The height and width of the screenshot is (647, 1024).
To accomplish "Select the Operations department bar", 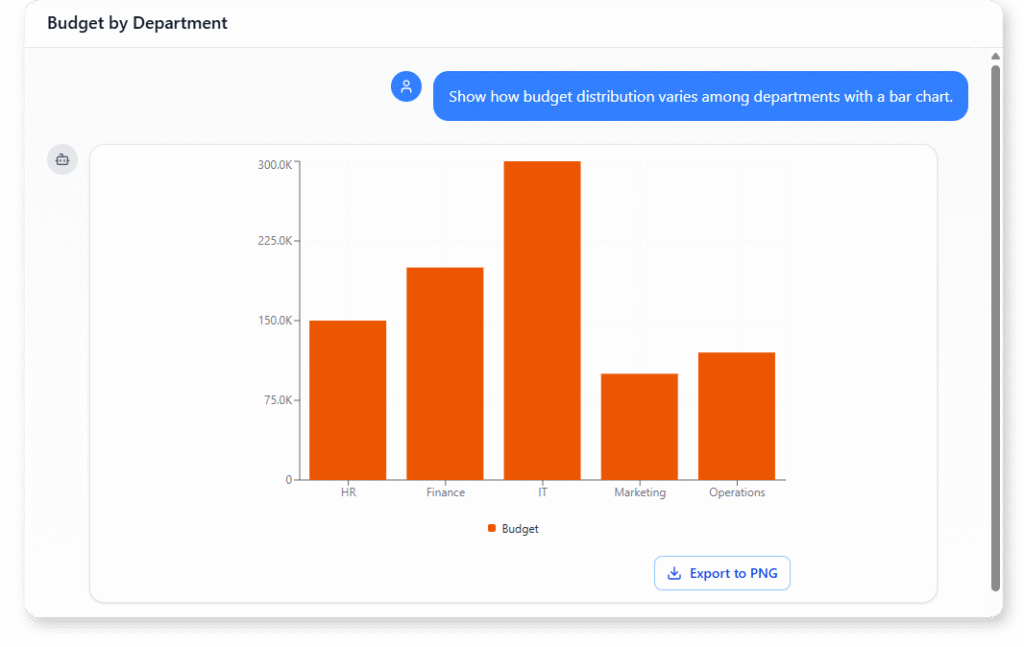I will point(736,415).
